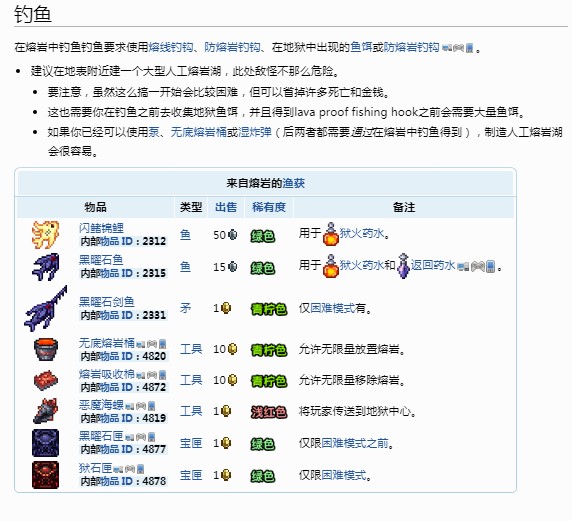Click the 返回药水 potion icon
This screenshot has height=521, width=572.
click(403, 266)
